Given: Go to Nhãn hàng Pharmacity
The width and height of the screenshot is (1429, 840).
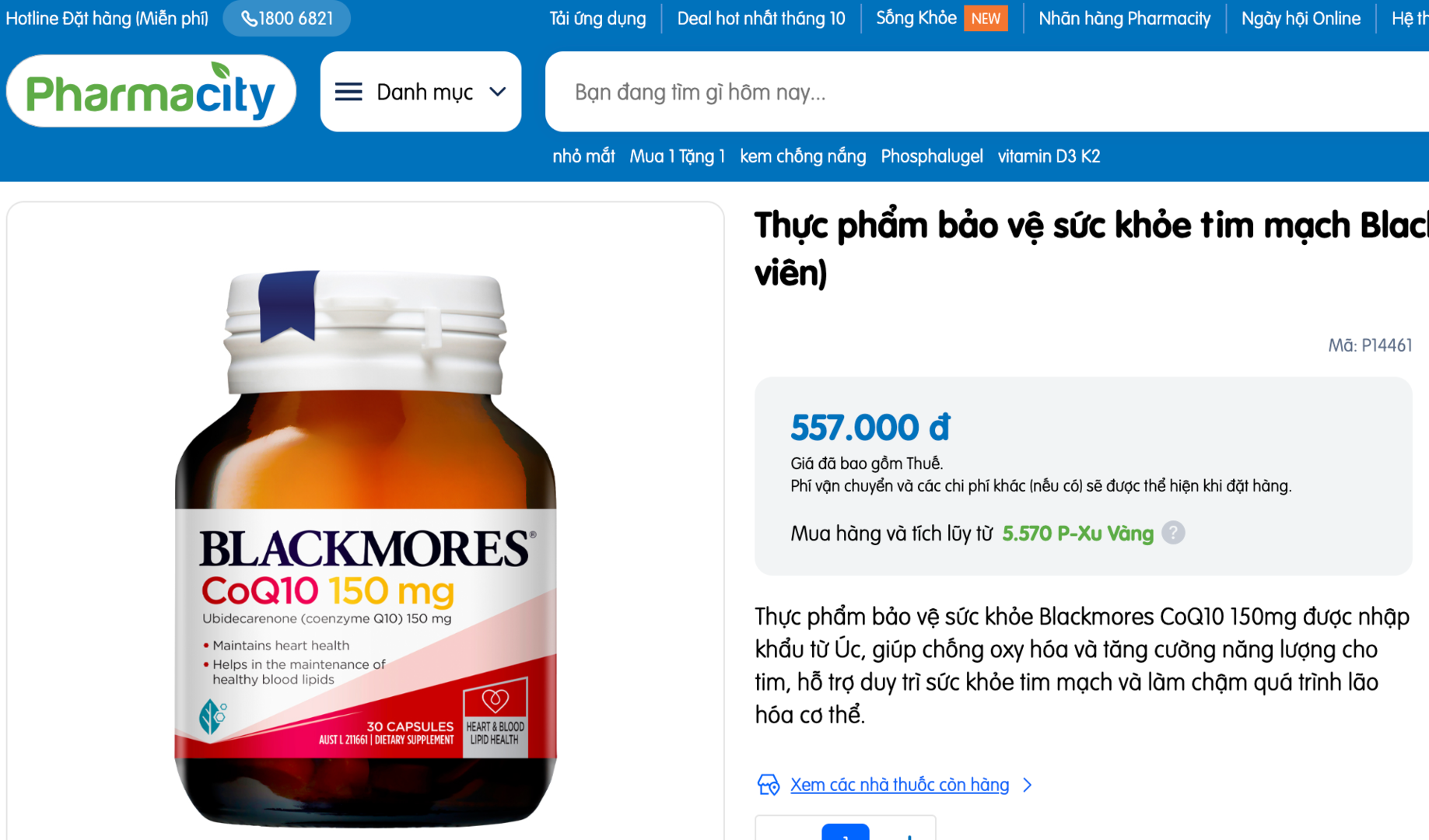Looking at the screenshot, I should (x=1124, y=19).
